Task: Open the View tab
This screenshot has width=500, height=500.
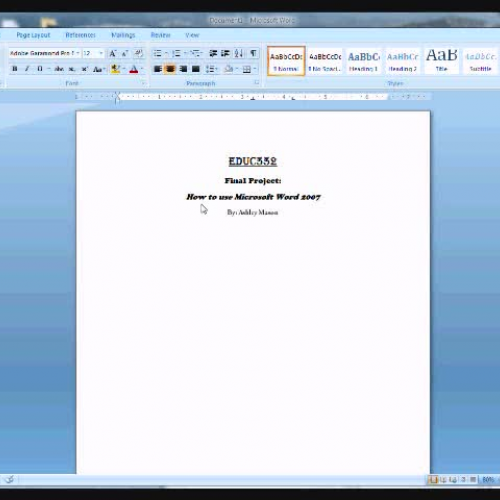Action: [192, 35]
